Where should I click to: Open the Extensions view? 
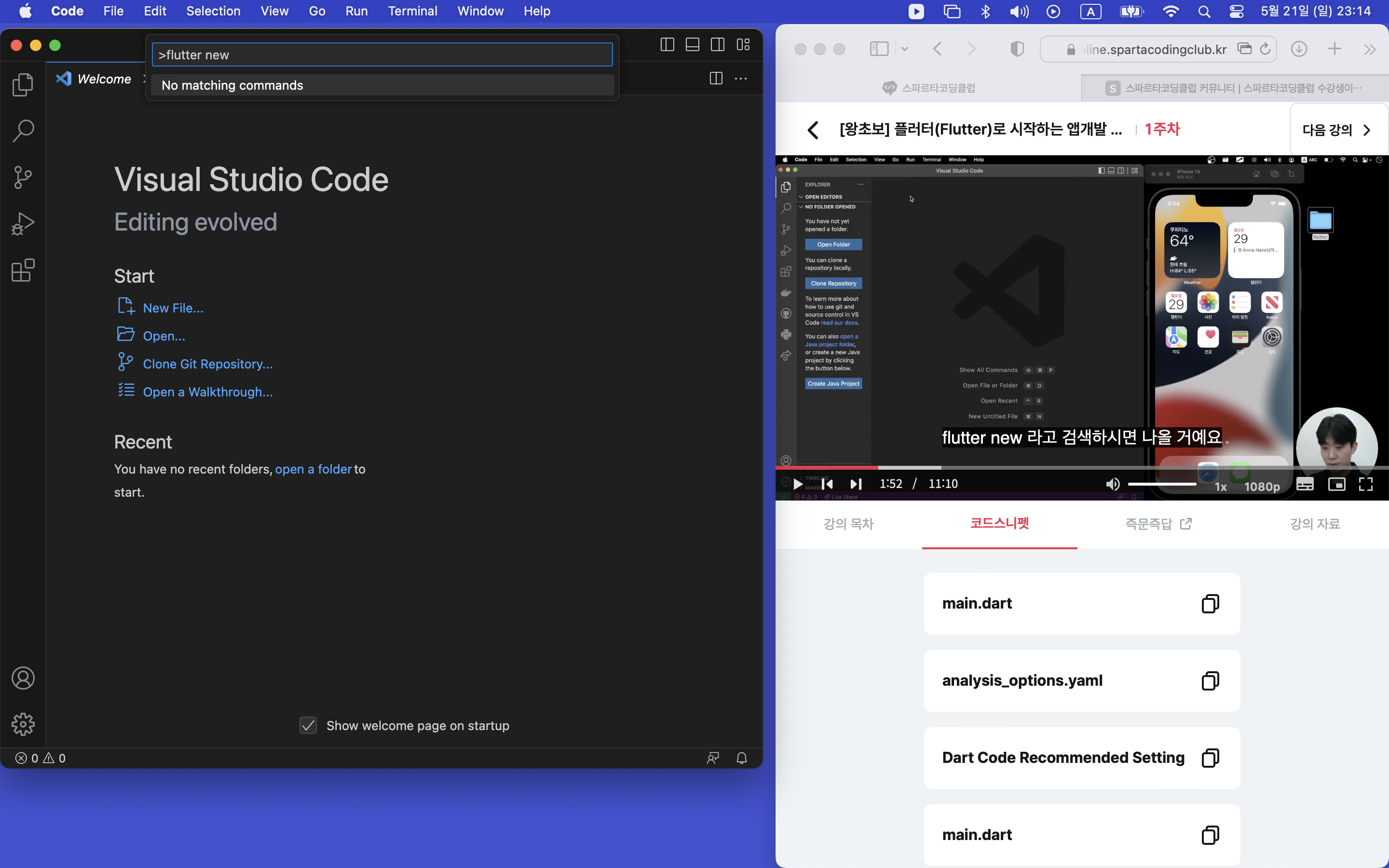[x=23, y=271]
